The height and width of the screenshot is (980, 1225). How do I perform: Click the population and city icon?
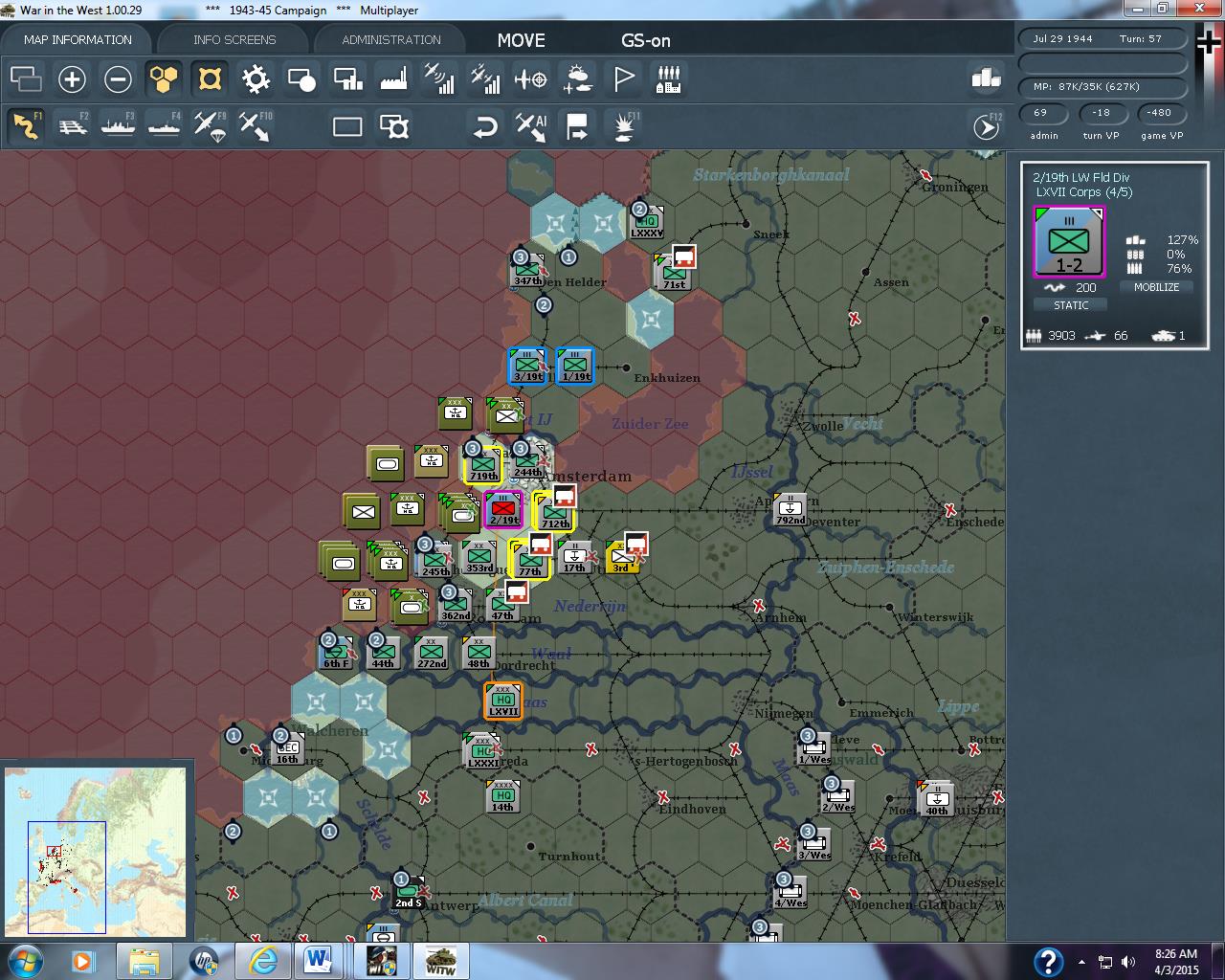[669, 79]
